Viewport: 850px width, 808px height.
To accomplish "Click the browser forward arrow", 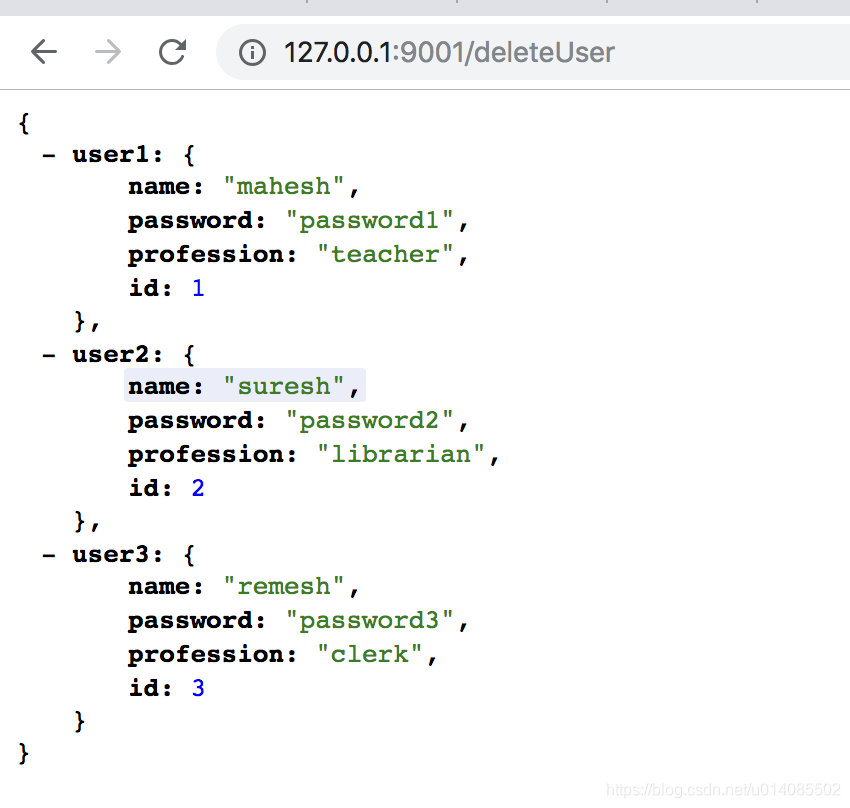I will 108,52.
